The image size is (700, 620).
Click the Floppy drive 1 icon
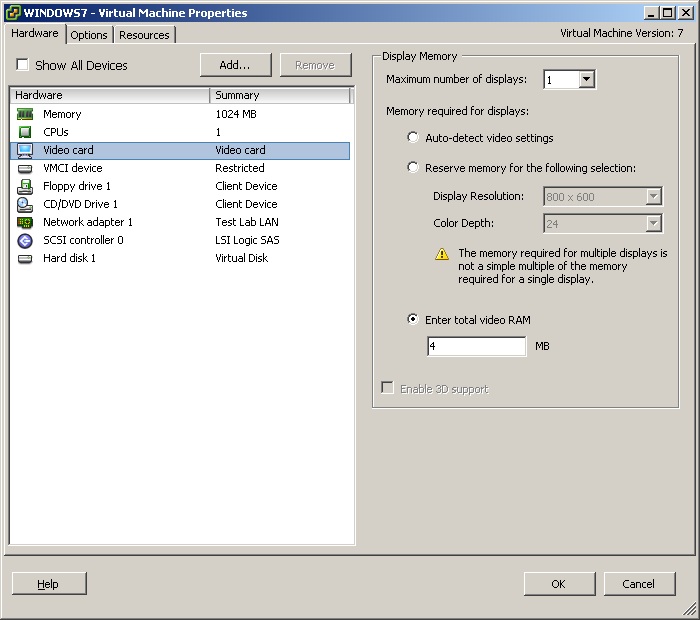click(25, 187)
